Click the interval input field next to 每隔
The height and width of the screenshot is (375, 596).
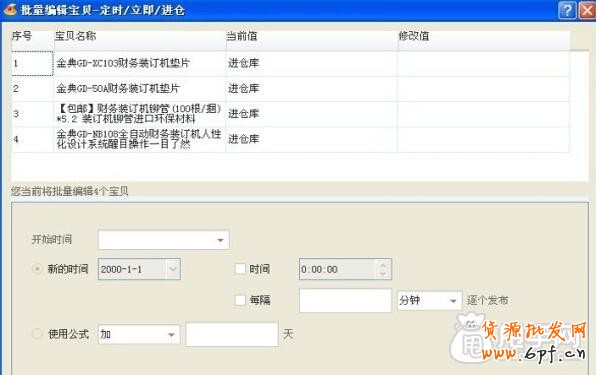(345, 301)
